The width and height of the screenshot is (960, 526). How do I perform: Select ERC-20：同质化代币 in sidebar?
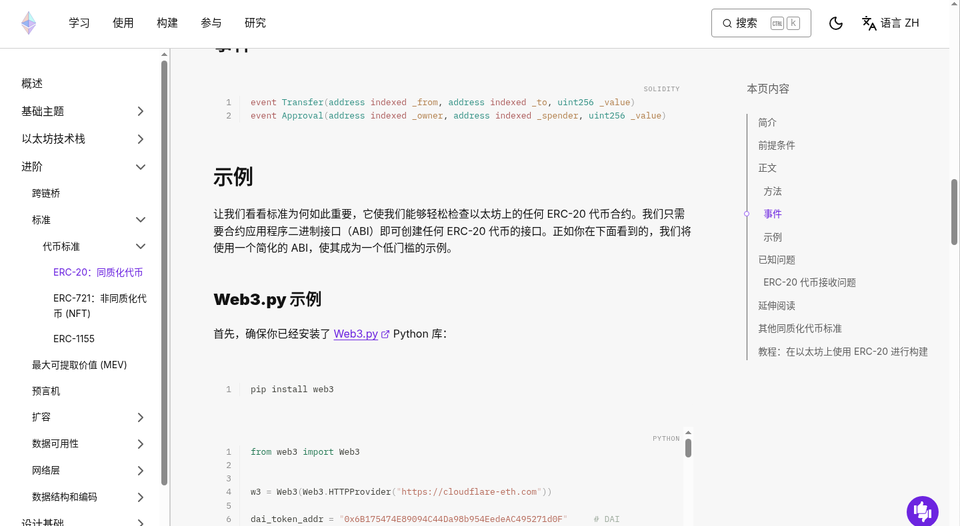98,272
